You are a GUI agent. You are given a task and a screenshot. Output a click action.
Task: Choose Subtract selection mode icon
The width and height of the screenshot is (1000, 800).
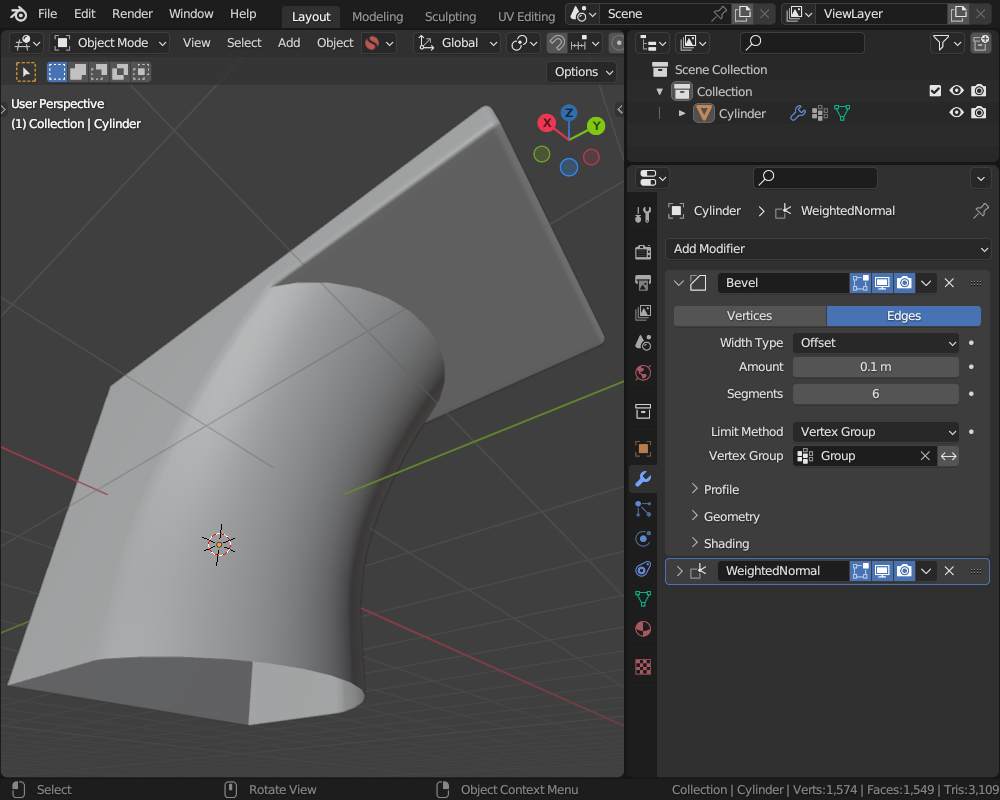(x=99, y=72)
